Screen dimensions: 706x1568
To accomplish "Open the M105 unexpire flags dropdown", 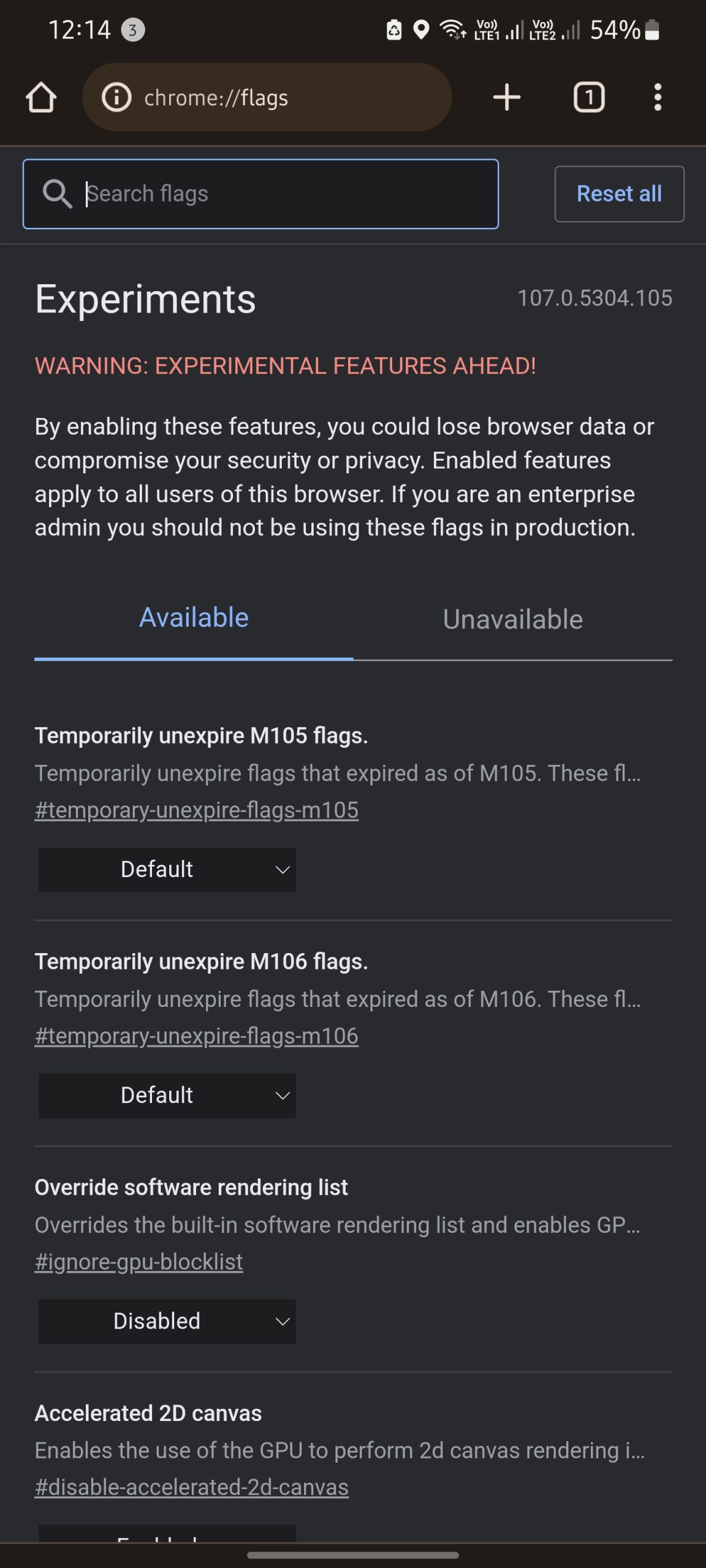I will 167,870.
